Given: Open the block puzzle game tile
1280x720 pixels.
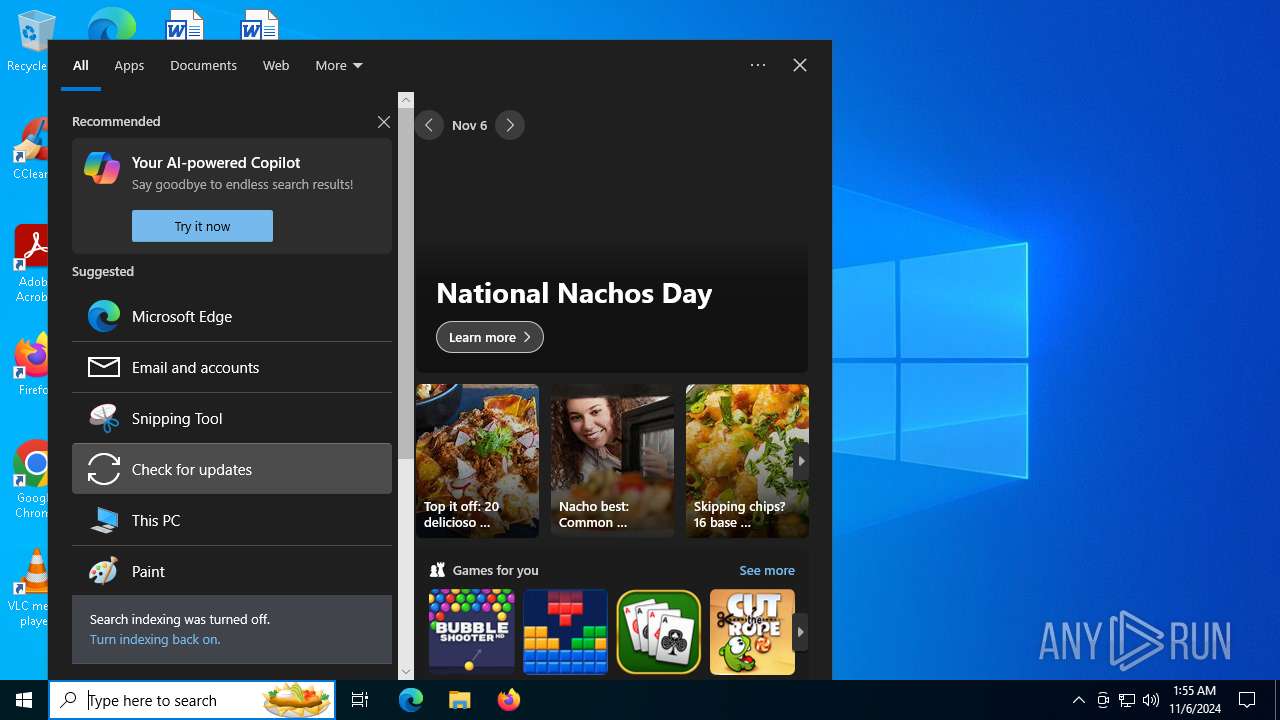Looking at the screenshot, I should point(565,631).
